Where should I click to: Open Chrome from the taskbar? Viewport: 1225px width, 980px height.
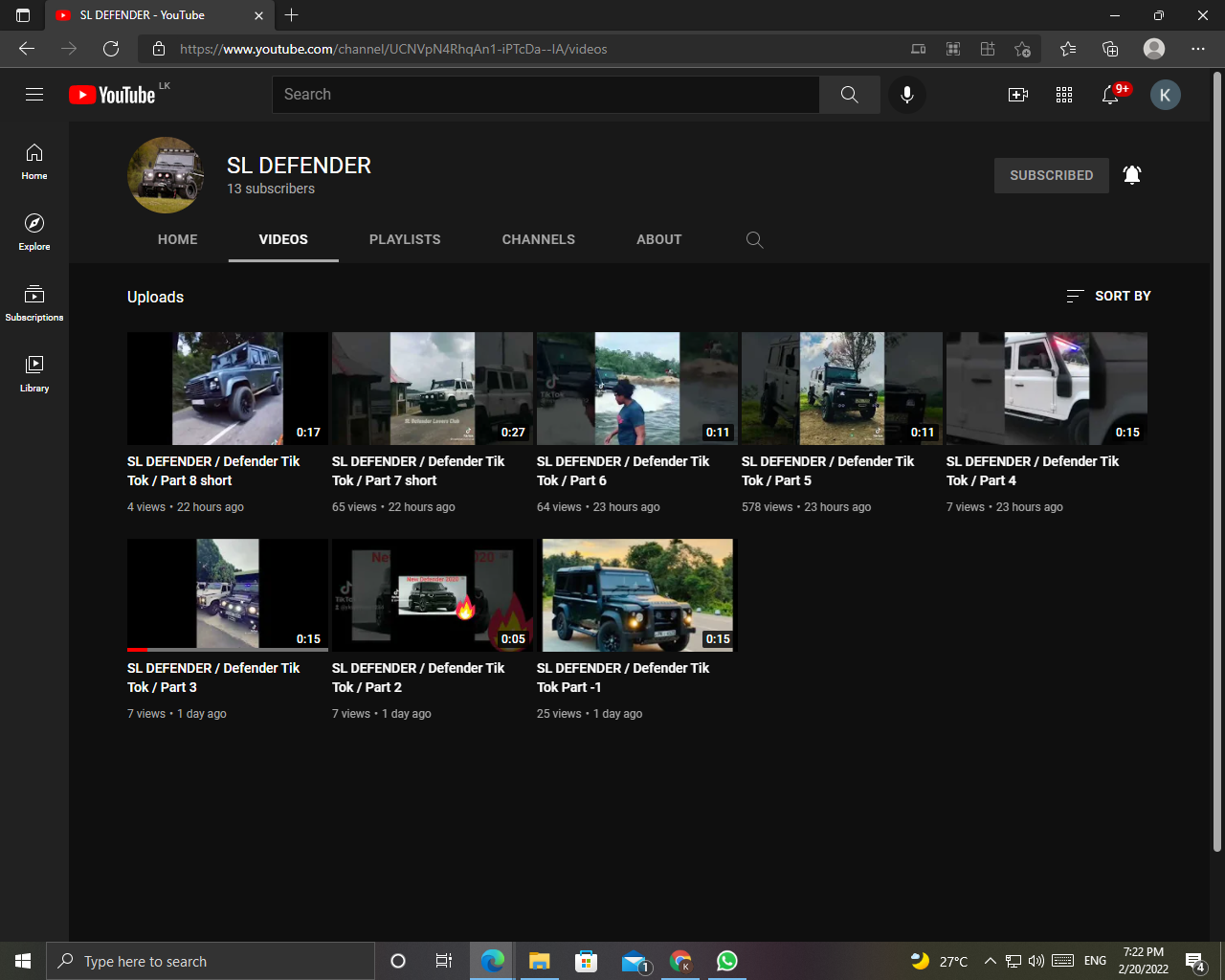tap(680, 961)
